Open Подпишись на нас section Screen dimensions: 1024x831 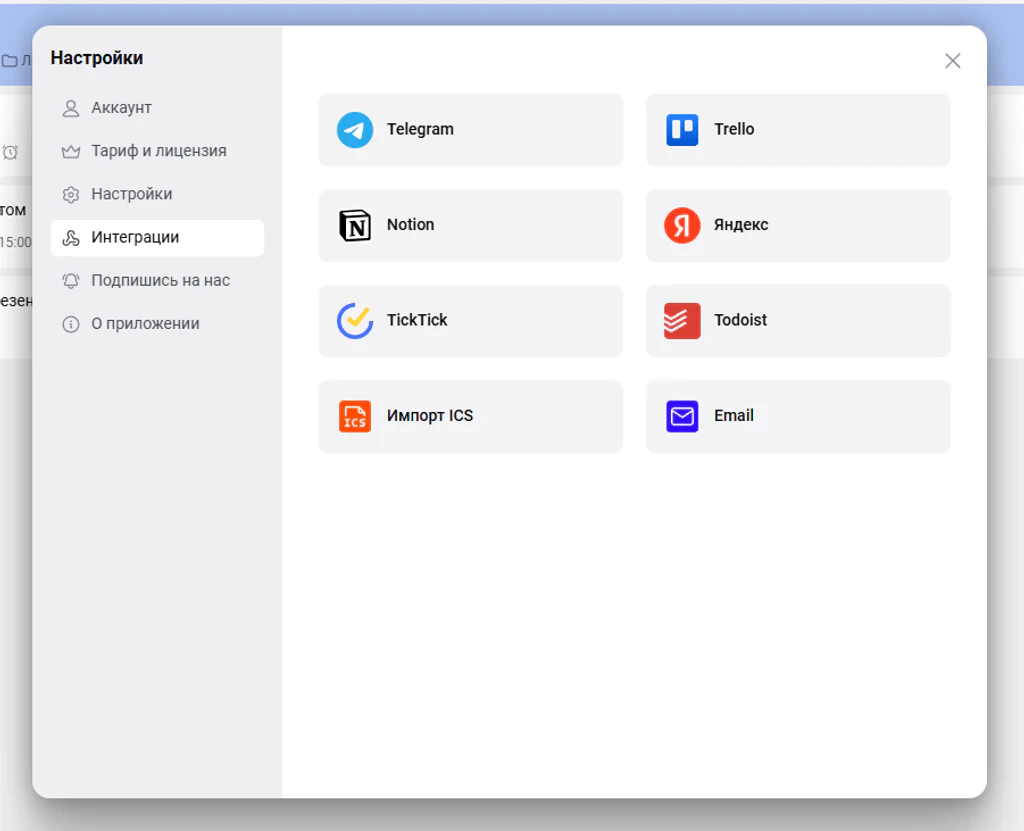tap(157, 281)
